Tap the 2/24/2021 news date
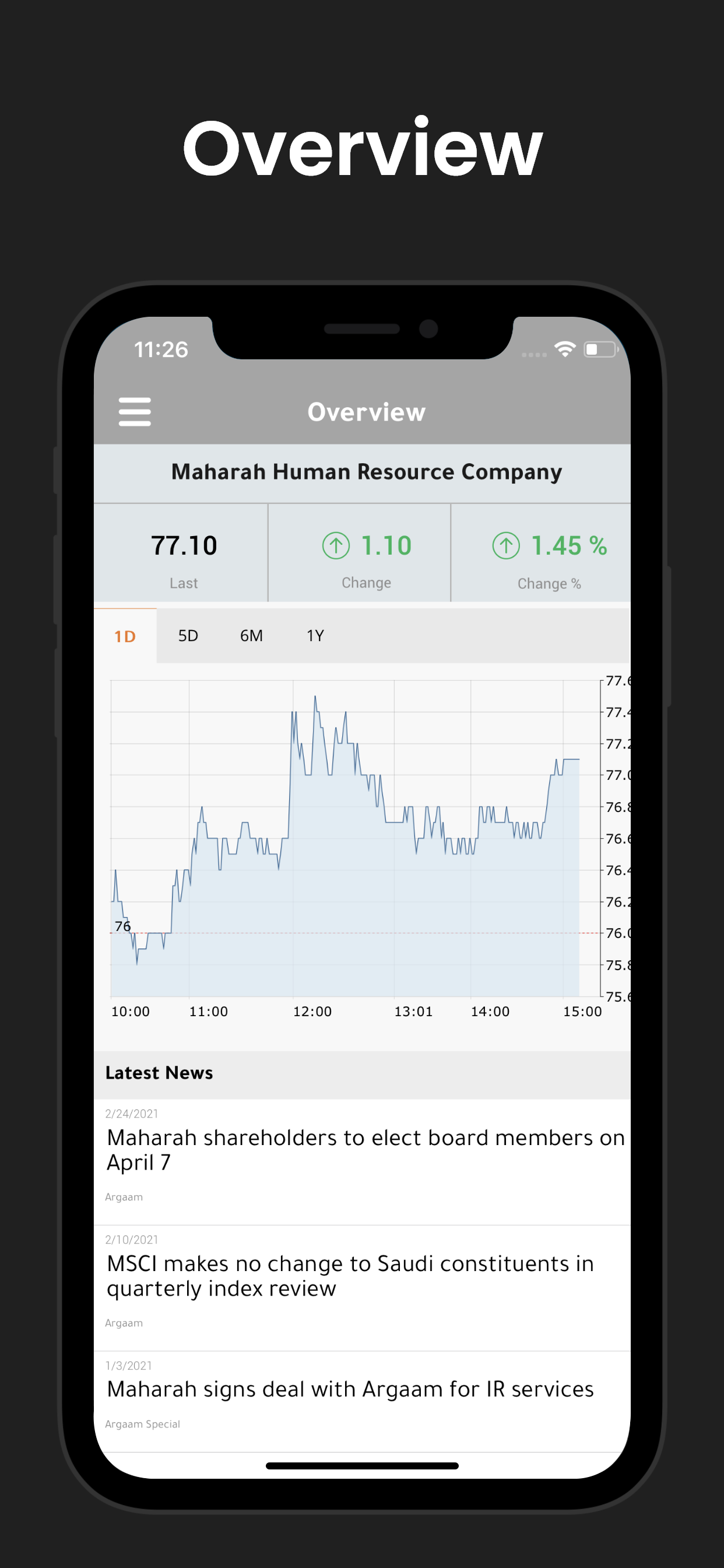This screenshot has width=724, height=1568. pyautogui.click(x=131, y=1114)
